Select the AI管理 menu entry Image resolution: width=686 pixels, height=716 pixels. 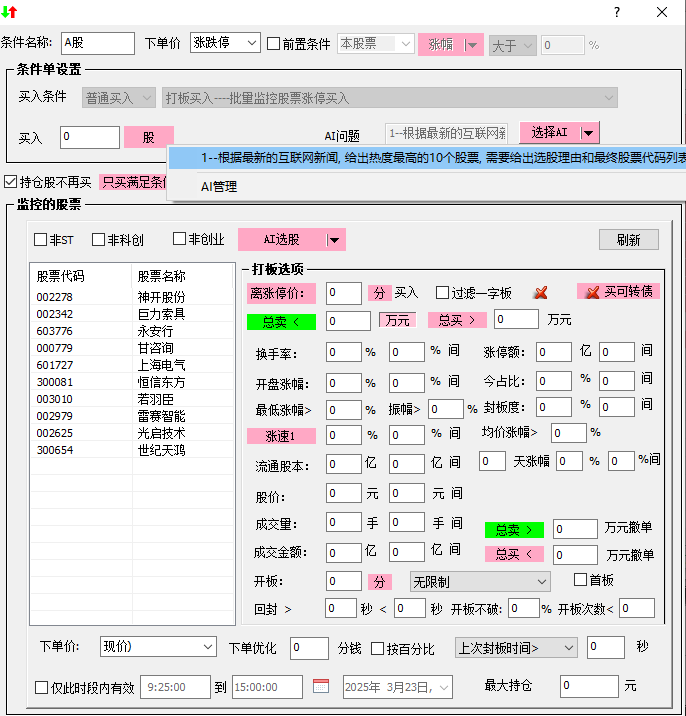(219, 186)
